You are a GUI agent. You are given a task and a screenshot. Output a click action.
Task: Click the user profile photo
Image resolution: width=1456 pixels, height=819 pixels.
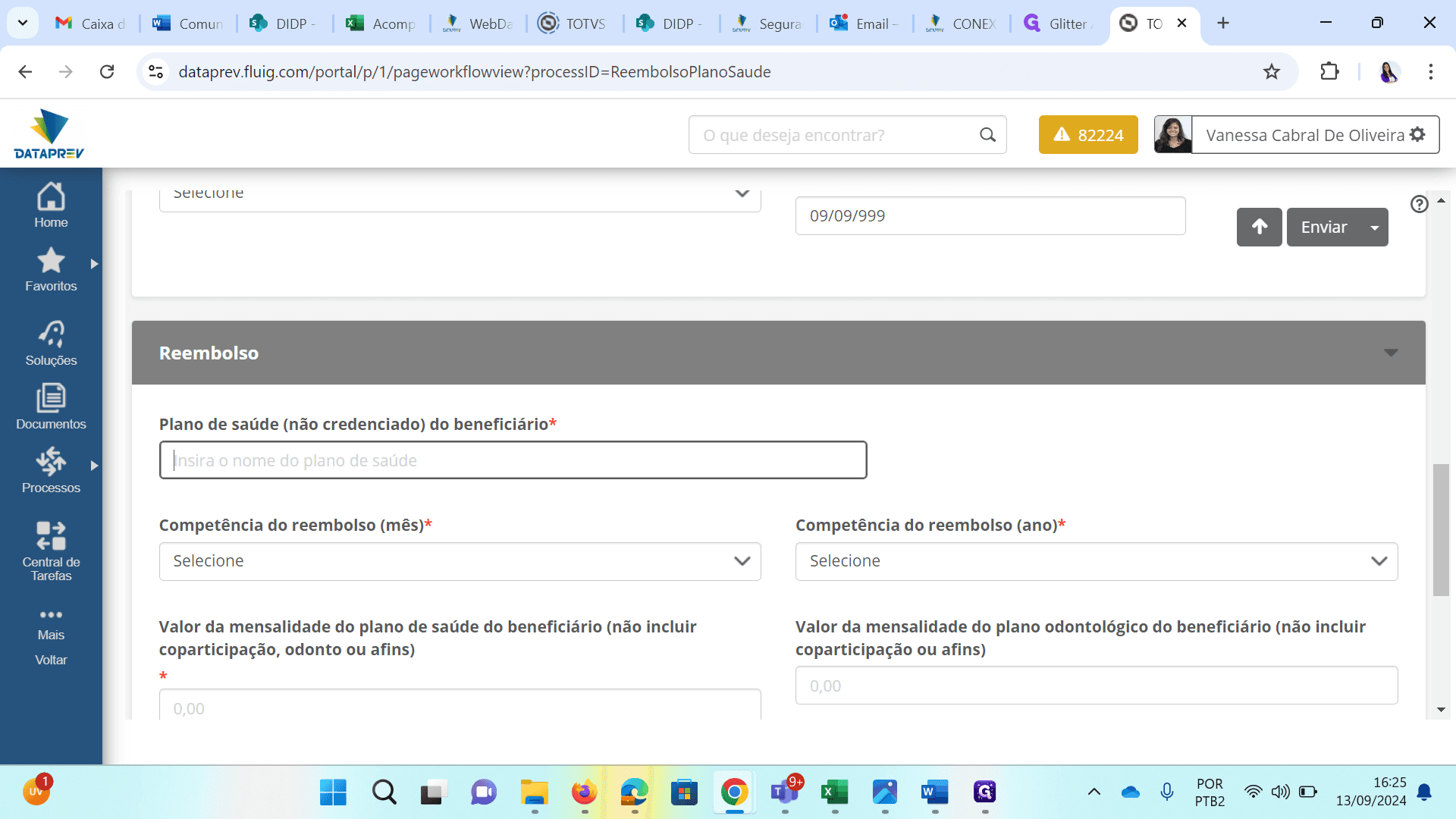pyautogui.click(x=1172, y=135)
